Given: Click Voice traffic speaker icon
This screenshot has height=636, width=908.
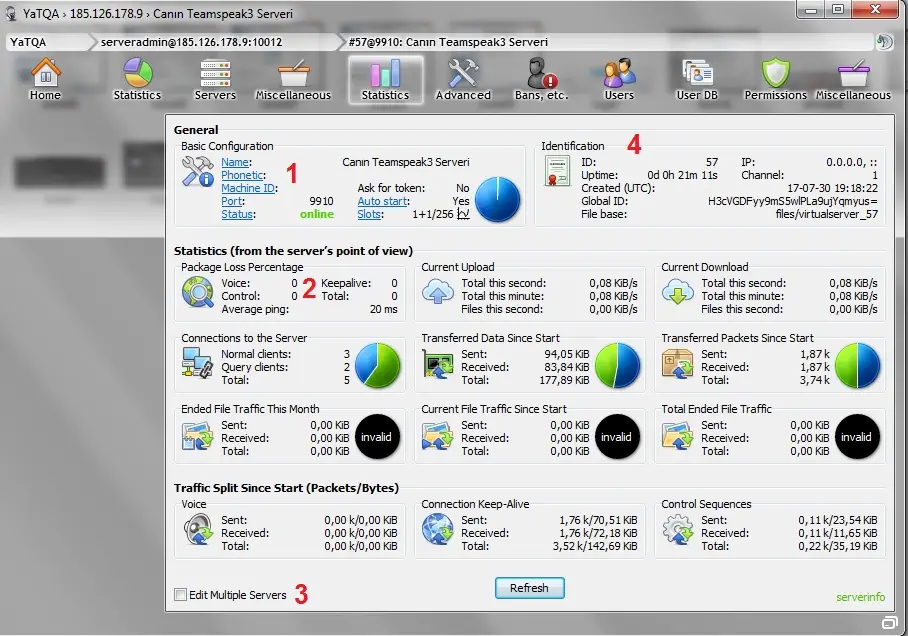Looking at the screenshot, I should [197, 530].
